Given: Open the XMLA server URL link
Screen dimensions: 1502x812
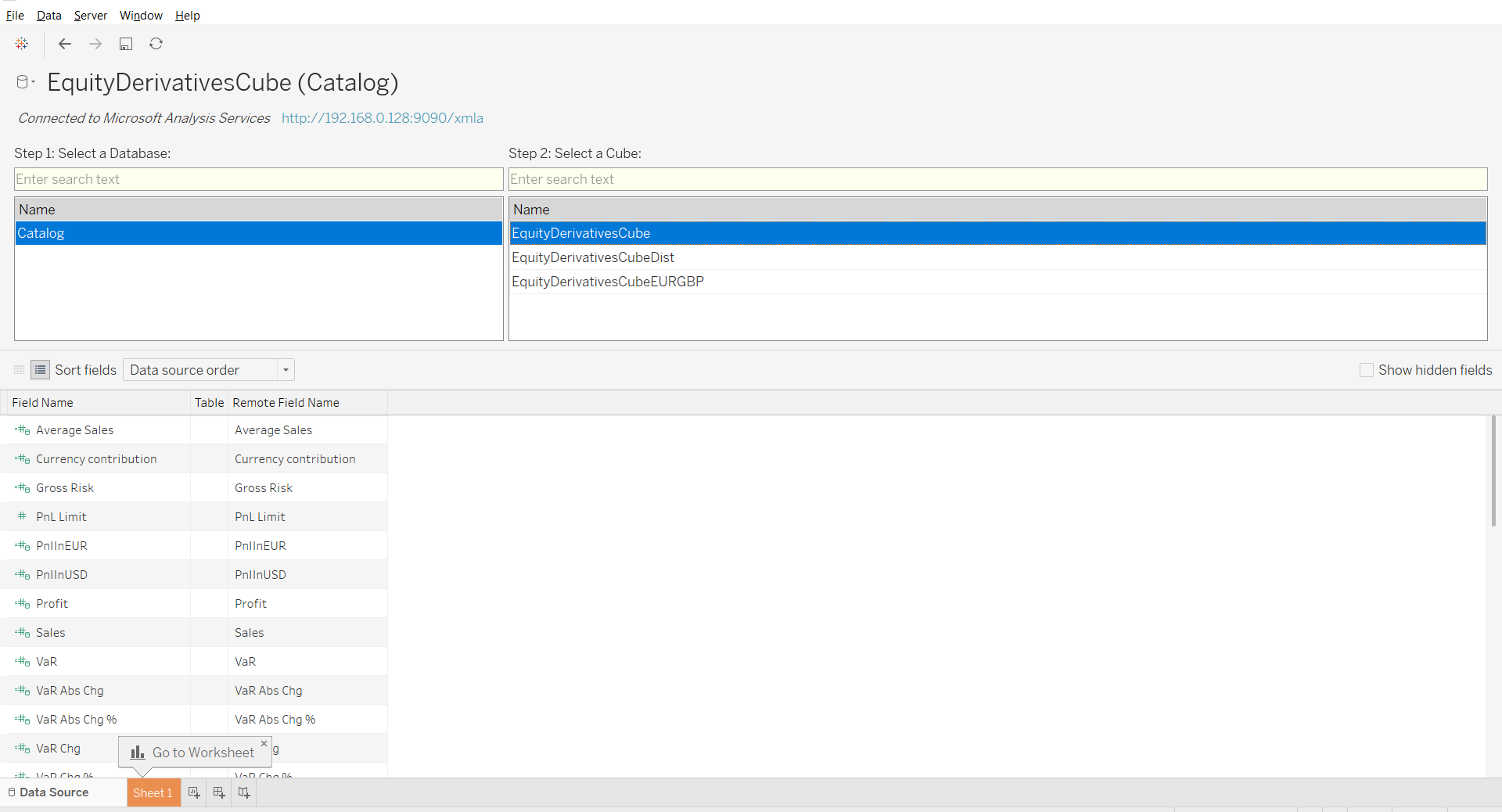Looking at the screenshot, I should click(382, 118).
